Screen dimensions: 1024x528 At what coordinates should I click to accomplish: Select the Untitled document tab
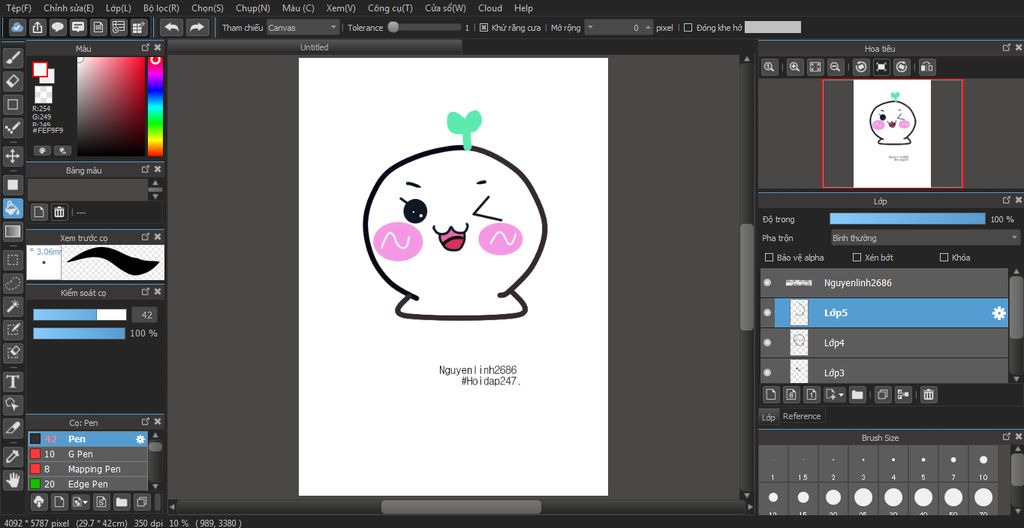tap(314, 47)
